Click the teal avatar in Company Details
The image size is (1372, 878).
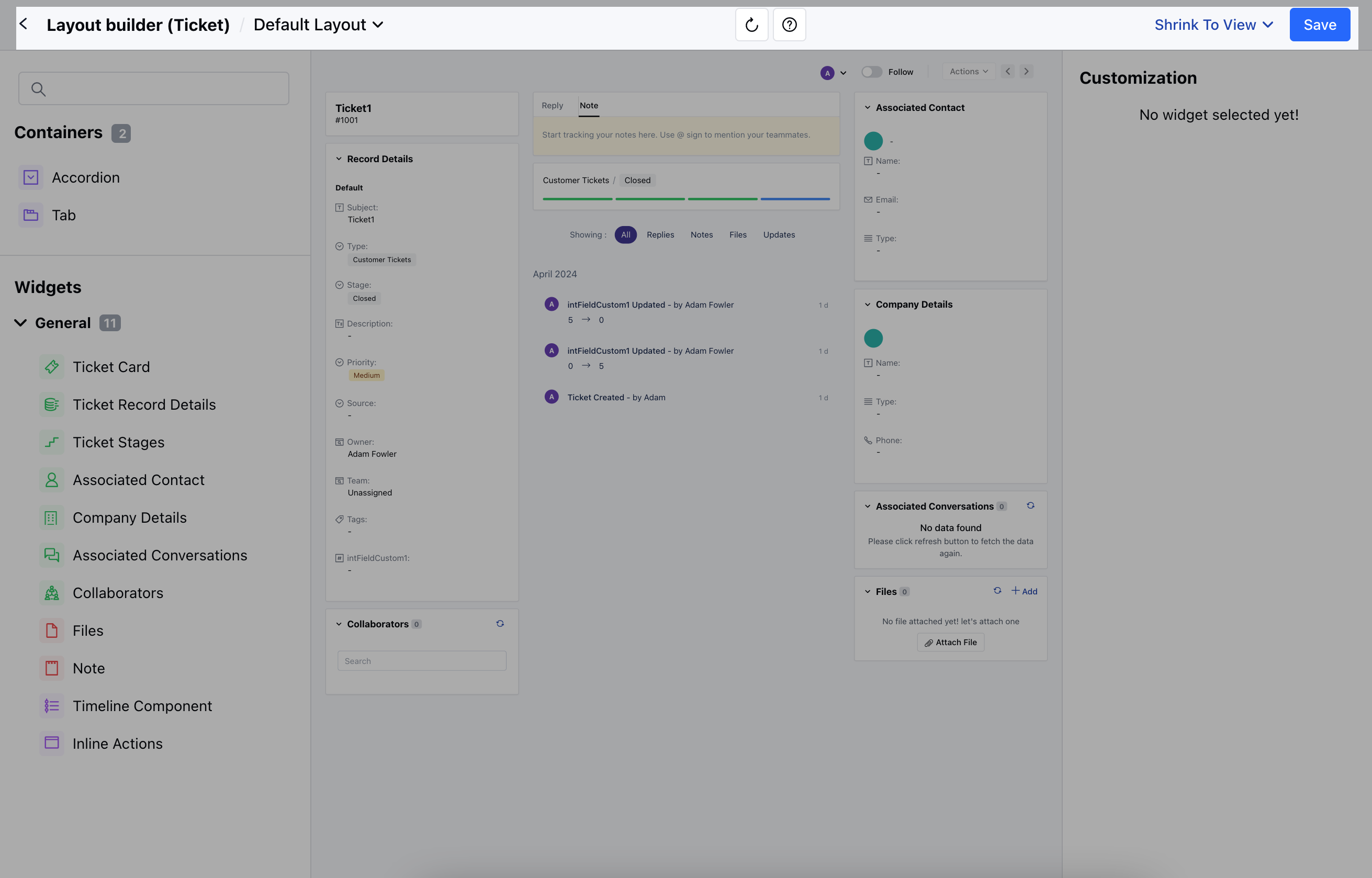(x=873, y=337)
